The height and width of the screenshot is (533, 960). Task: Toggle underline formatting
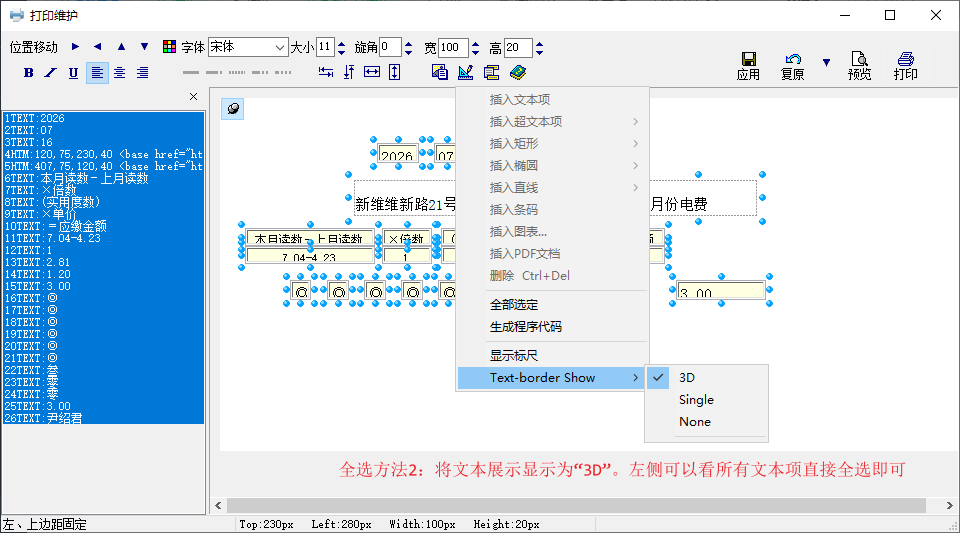[x=73, y=73]
